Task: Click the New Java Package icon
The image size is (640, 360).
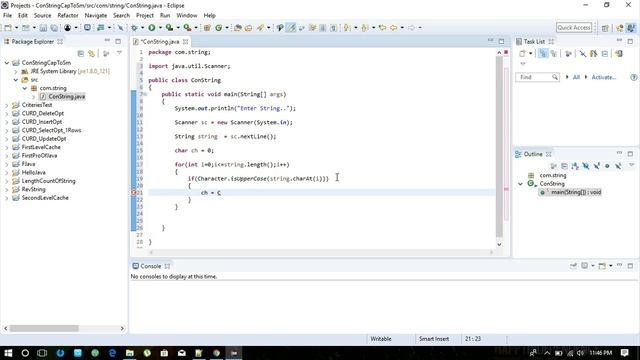Action: 207,28
